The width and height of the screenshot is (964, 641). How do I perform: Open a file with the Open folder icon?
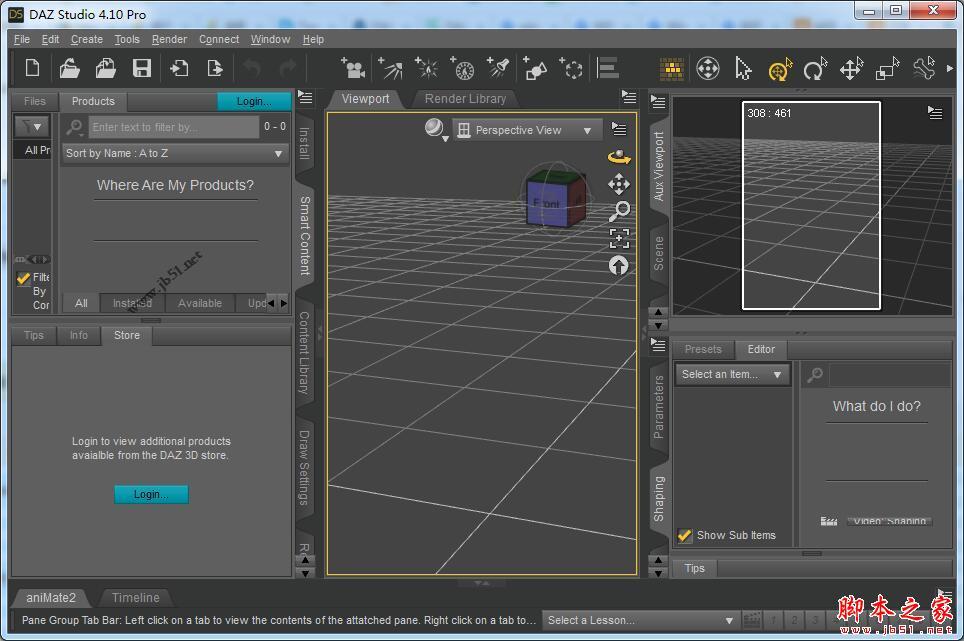pyautogui.click(x=69, y=68)
